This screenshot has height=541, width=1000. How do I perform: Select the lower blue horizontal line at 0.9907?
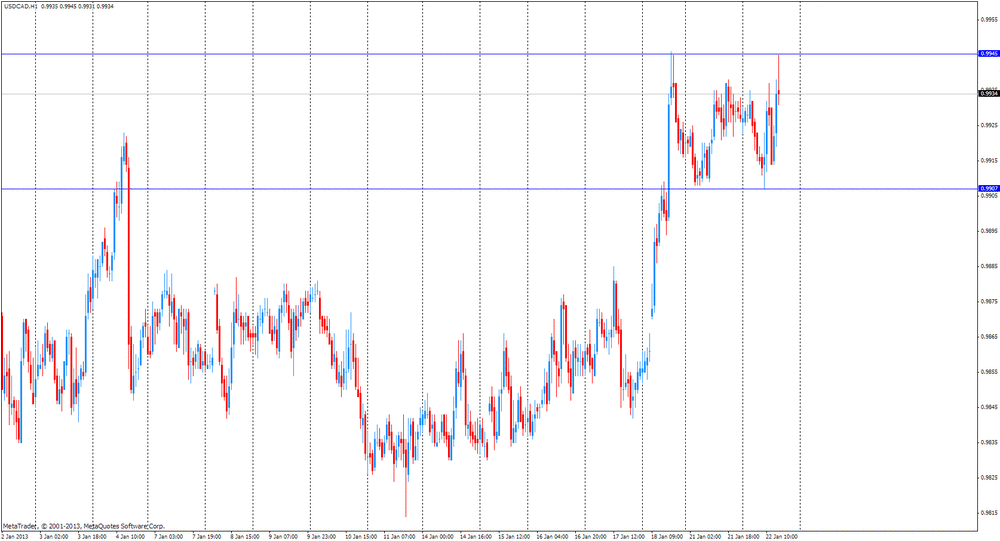489,189
